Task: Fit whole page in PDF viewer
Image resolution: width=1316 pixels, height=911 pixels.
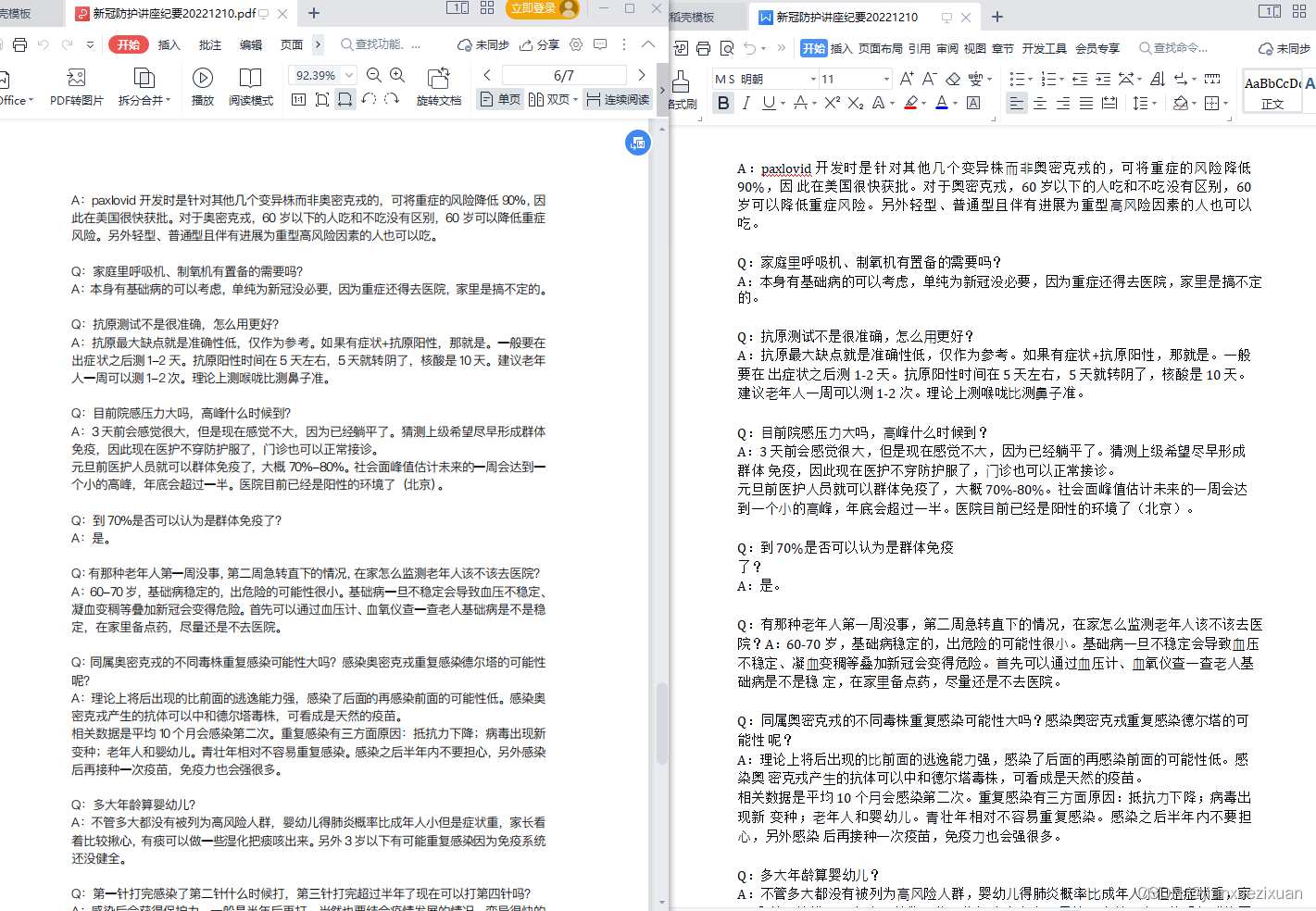Action: [322, 99]
